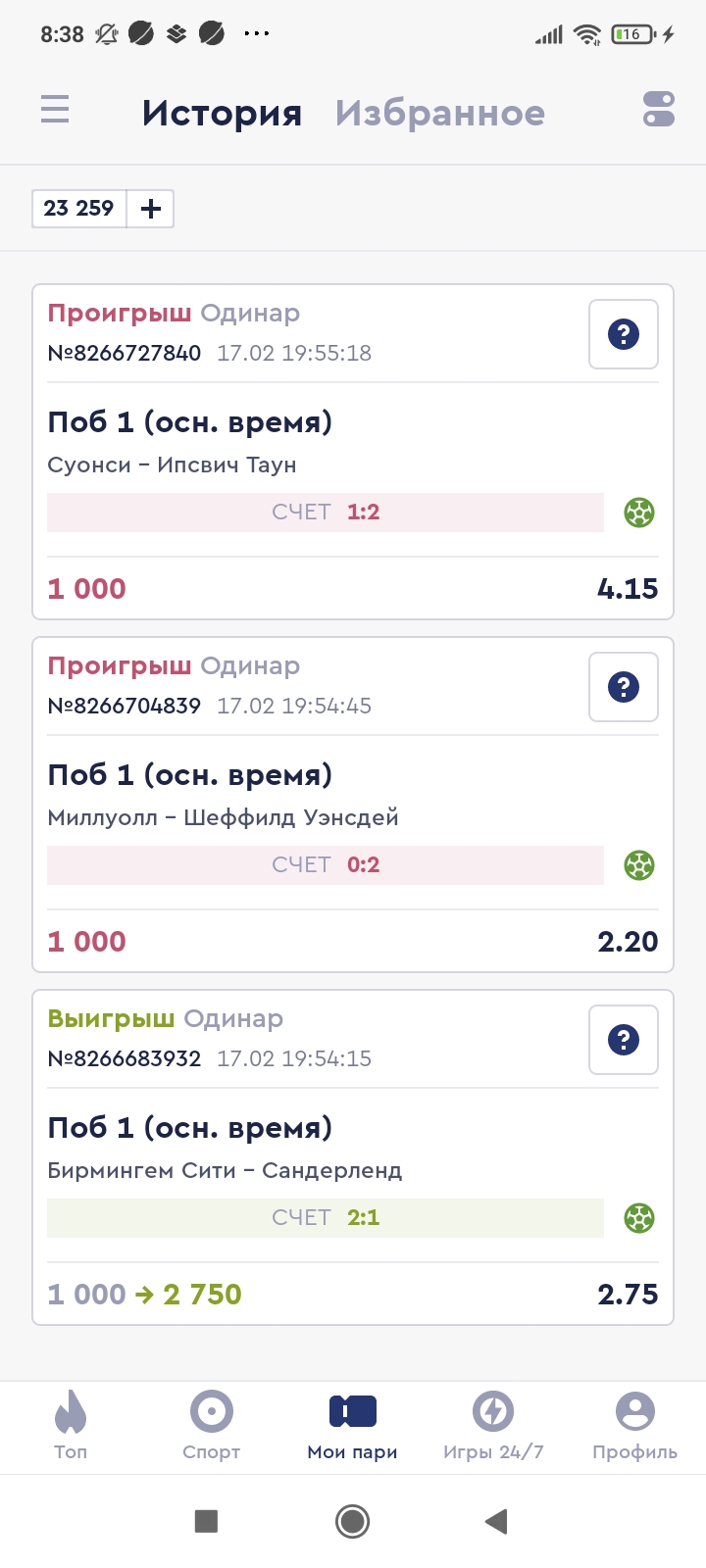Open help for Бирмингем Сити – Сандерленд bet
This screenshot has width=706, height=1568.
coord(624,1040)
